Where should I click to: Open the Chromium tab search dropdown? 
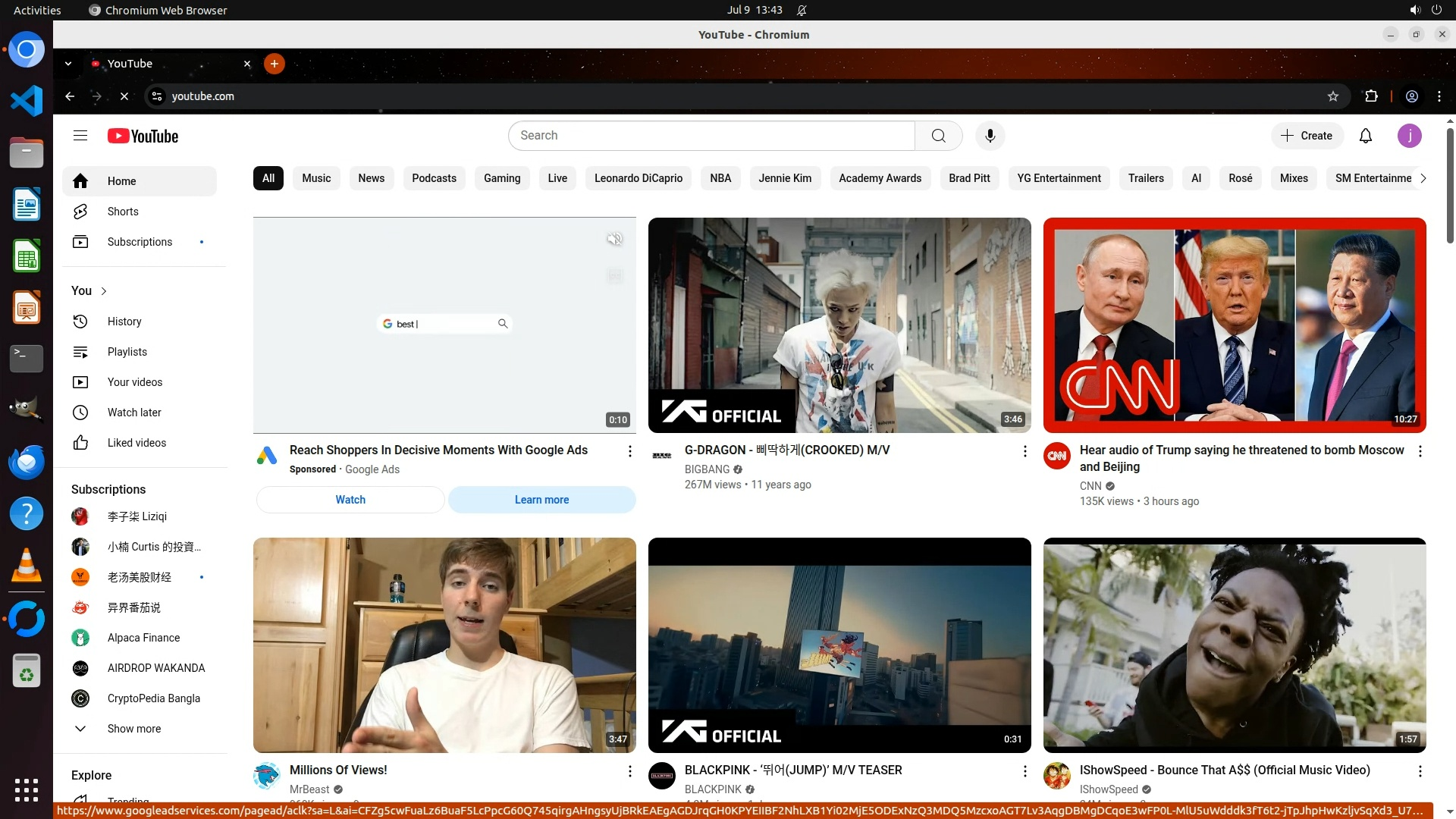[68, 64]
